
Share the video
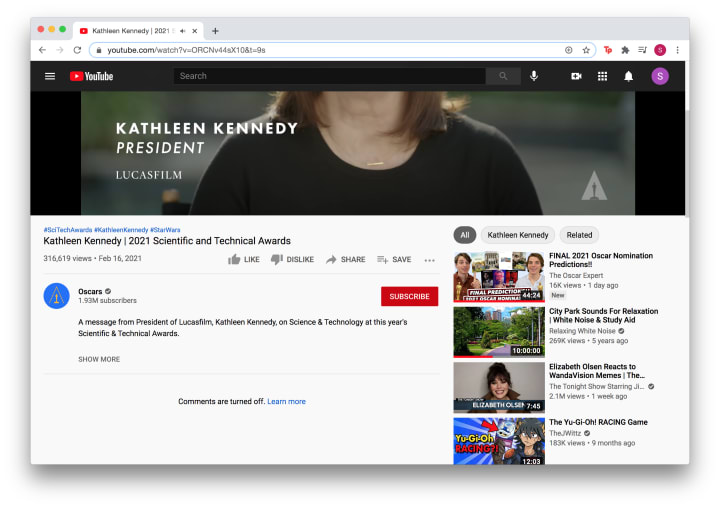(346, 260)
